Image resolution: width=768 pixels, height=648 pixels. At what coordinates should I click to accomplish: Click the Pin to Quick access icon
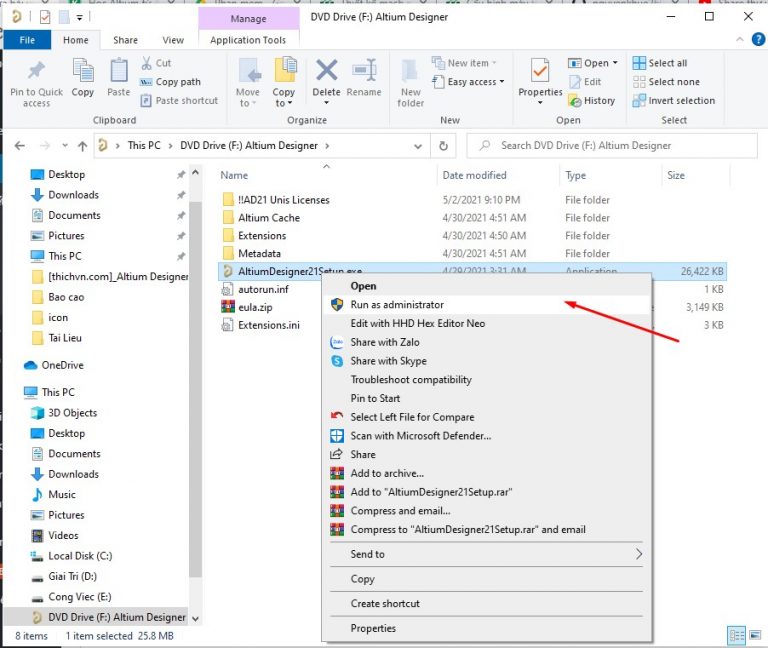(x=36, y=74)
